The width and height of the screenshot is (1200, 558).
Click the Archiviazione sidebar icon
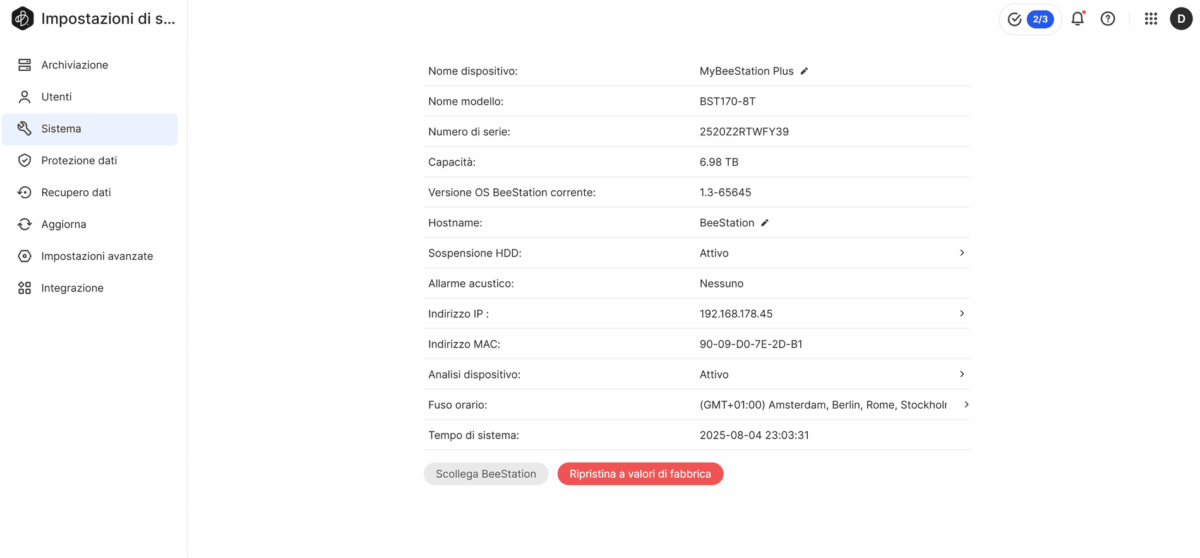(x=25, y=65)
